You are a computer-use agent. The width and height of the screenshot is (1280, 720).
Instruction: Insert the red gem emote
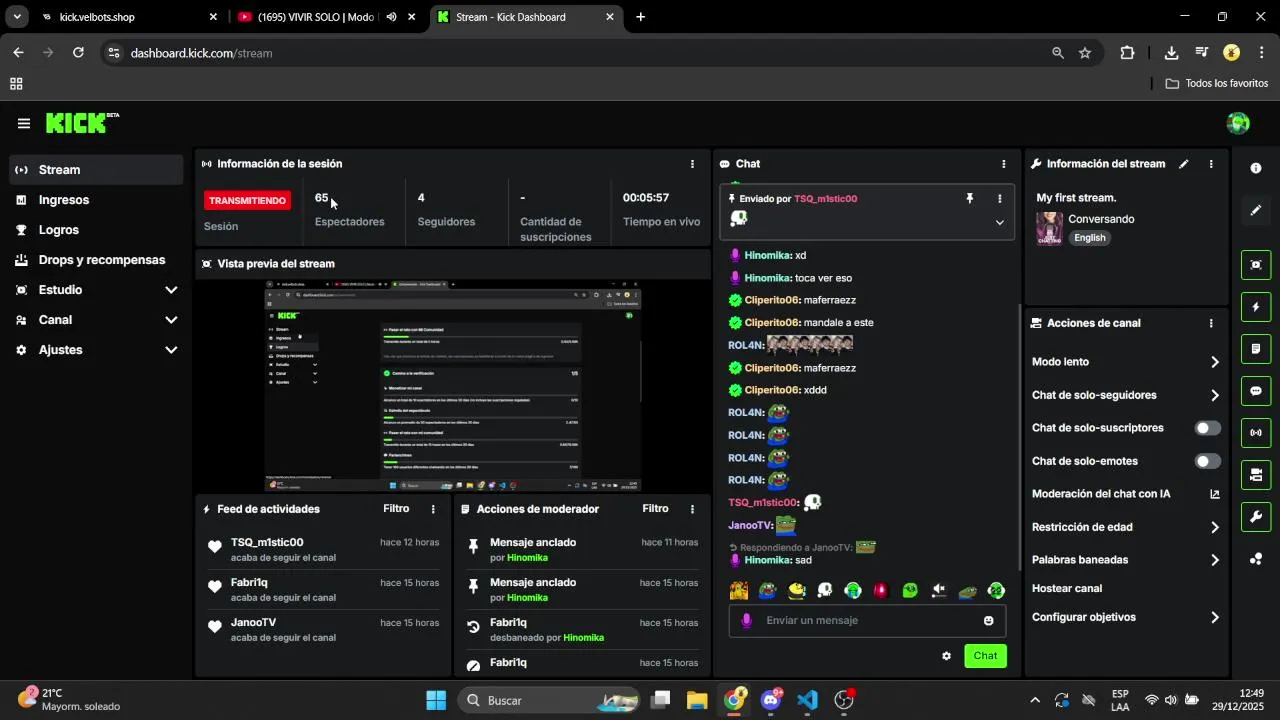(x=881, y=591)
